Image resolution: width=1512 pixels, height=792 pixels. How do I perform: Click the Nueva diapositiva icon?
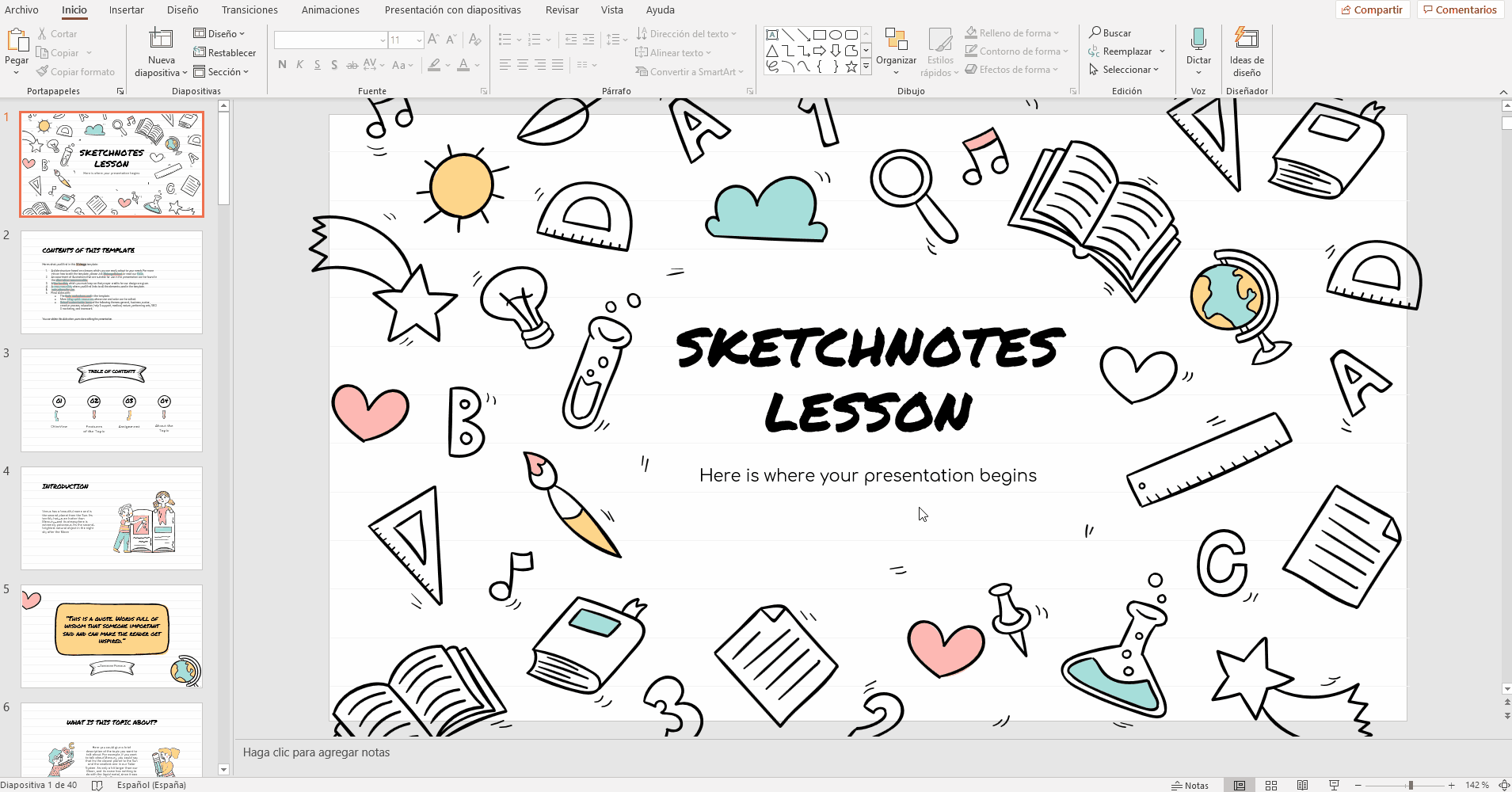coord(161,39)
